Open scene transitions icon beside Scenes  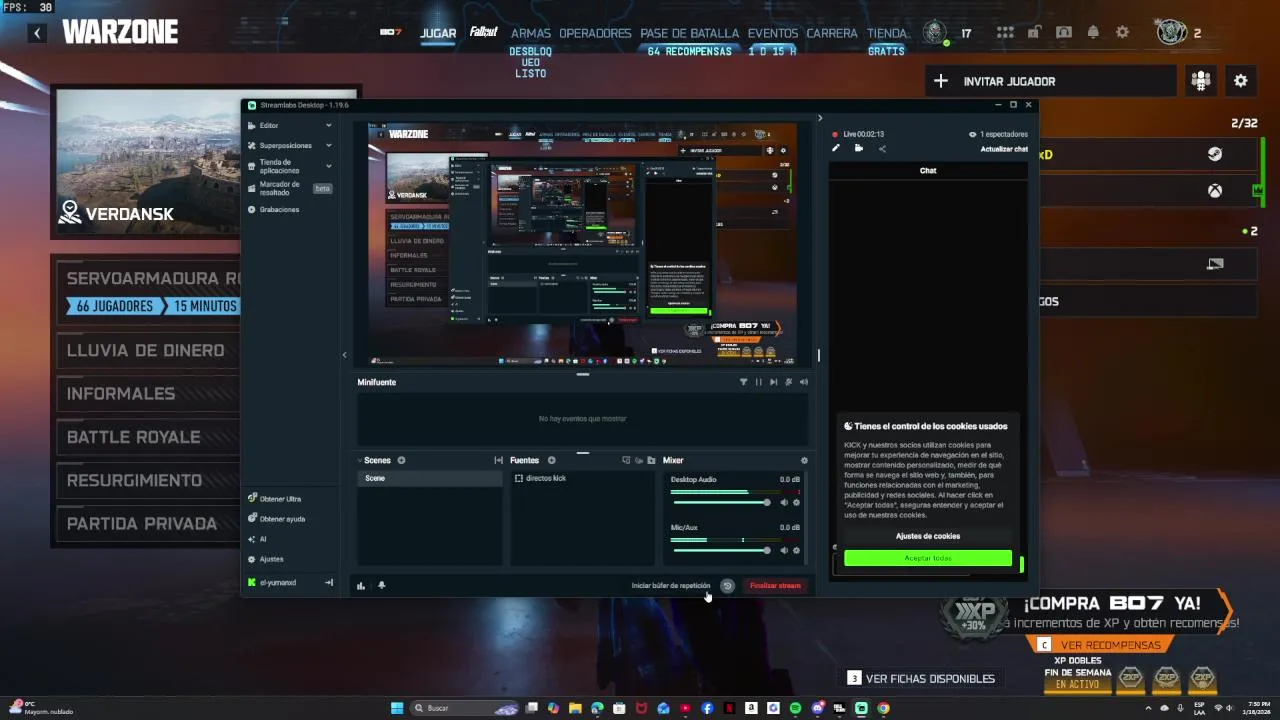[498, 460]
